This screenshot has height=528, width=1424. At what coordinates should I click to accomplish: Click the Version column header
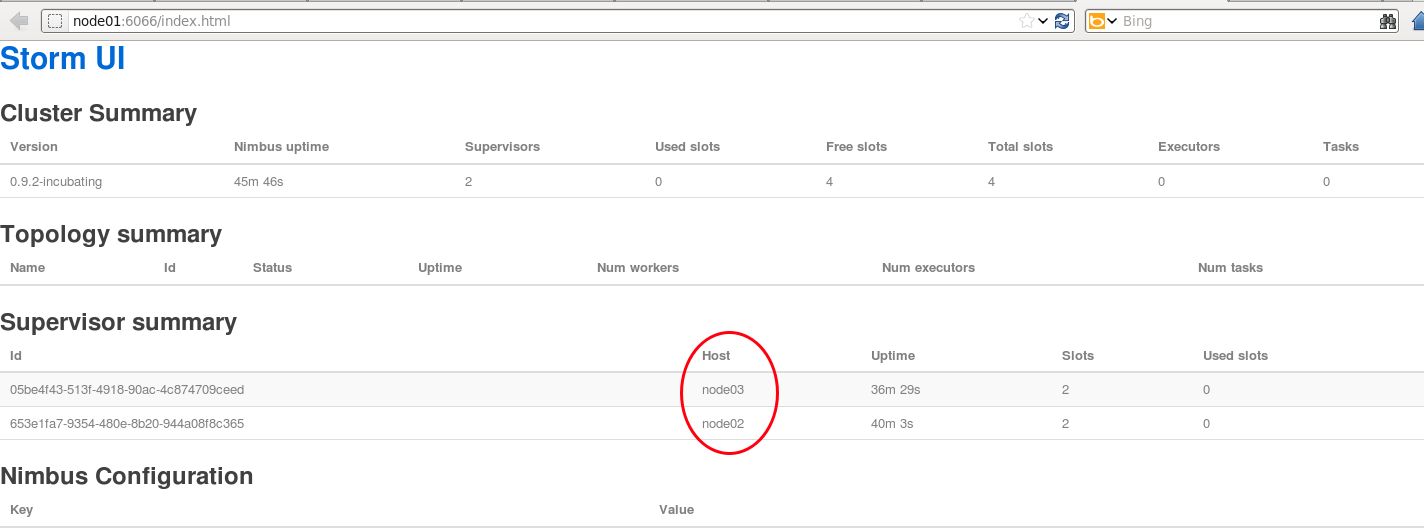(x=34, y=147)
